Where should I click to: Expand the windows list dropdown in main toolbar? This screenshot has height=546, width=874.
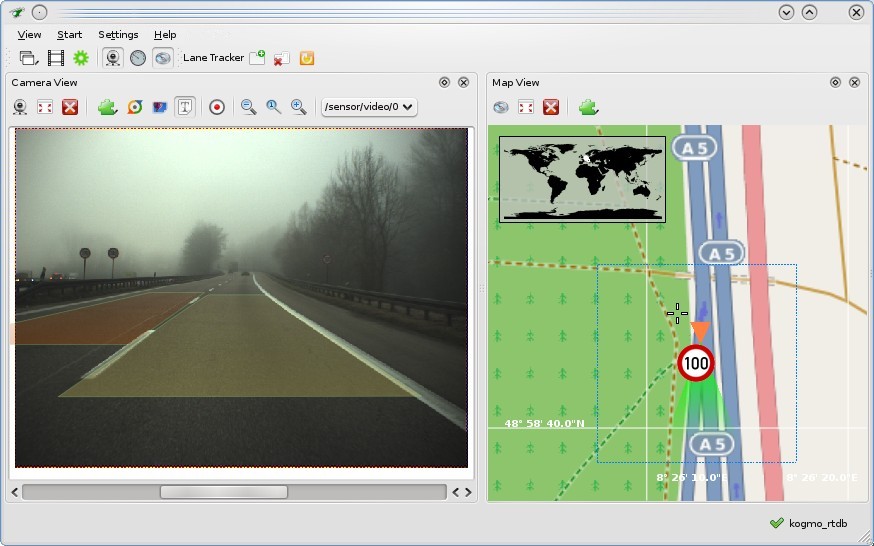point(28,58)
